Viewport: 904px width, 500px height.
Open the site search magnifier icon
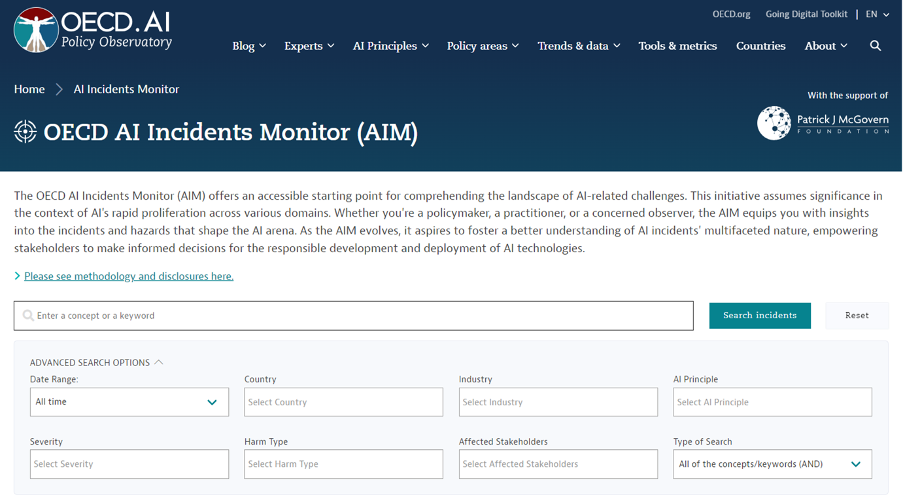(875, 46)
